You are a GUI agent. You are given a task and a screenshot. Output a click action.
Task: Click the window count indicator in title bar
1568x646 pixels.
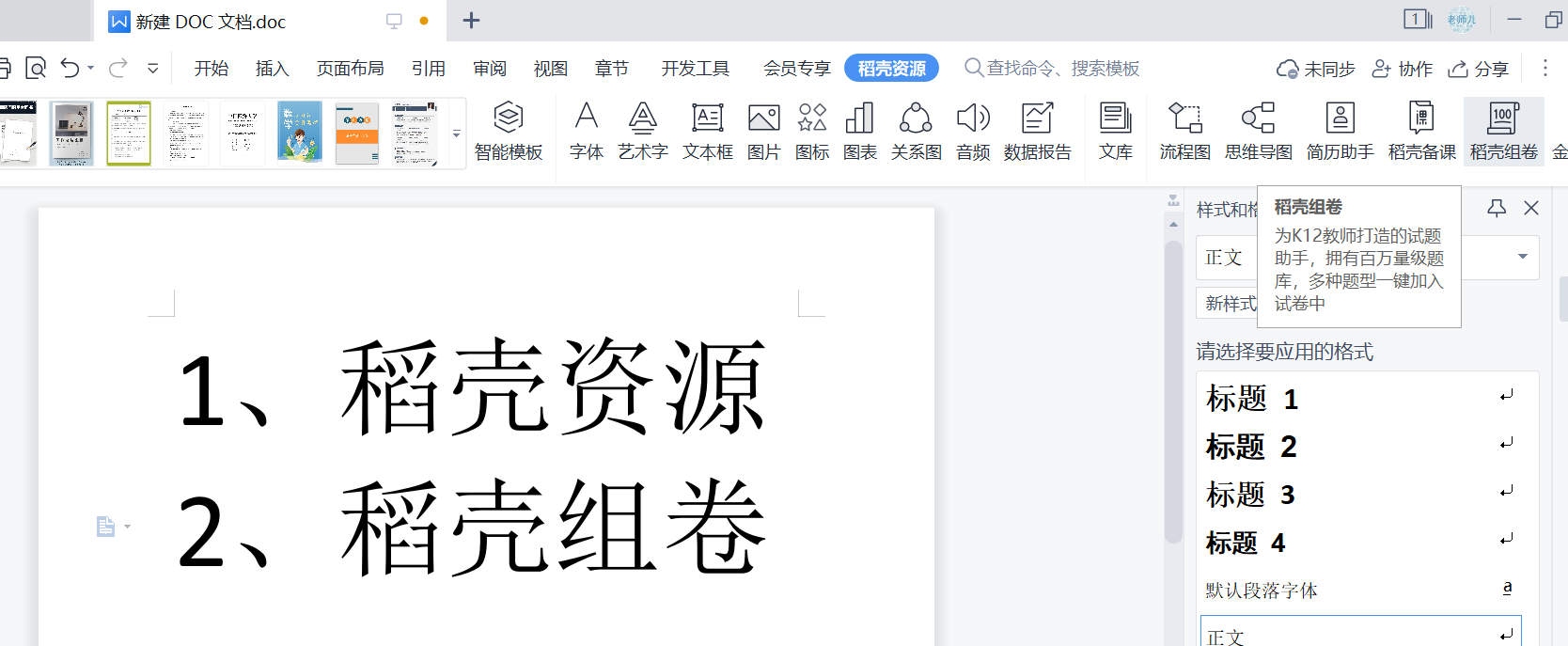[x=1417, y=19]
